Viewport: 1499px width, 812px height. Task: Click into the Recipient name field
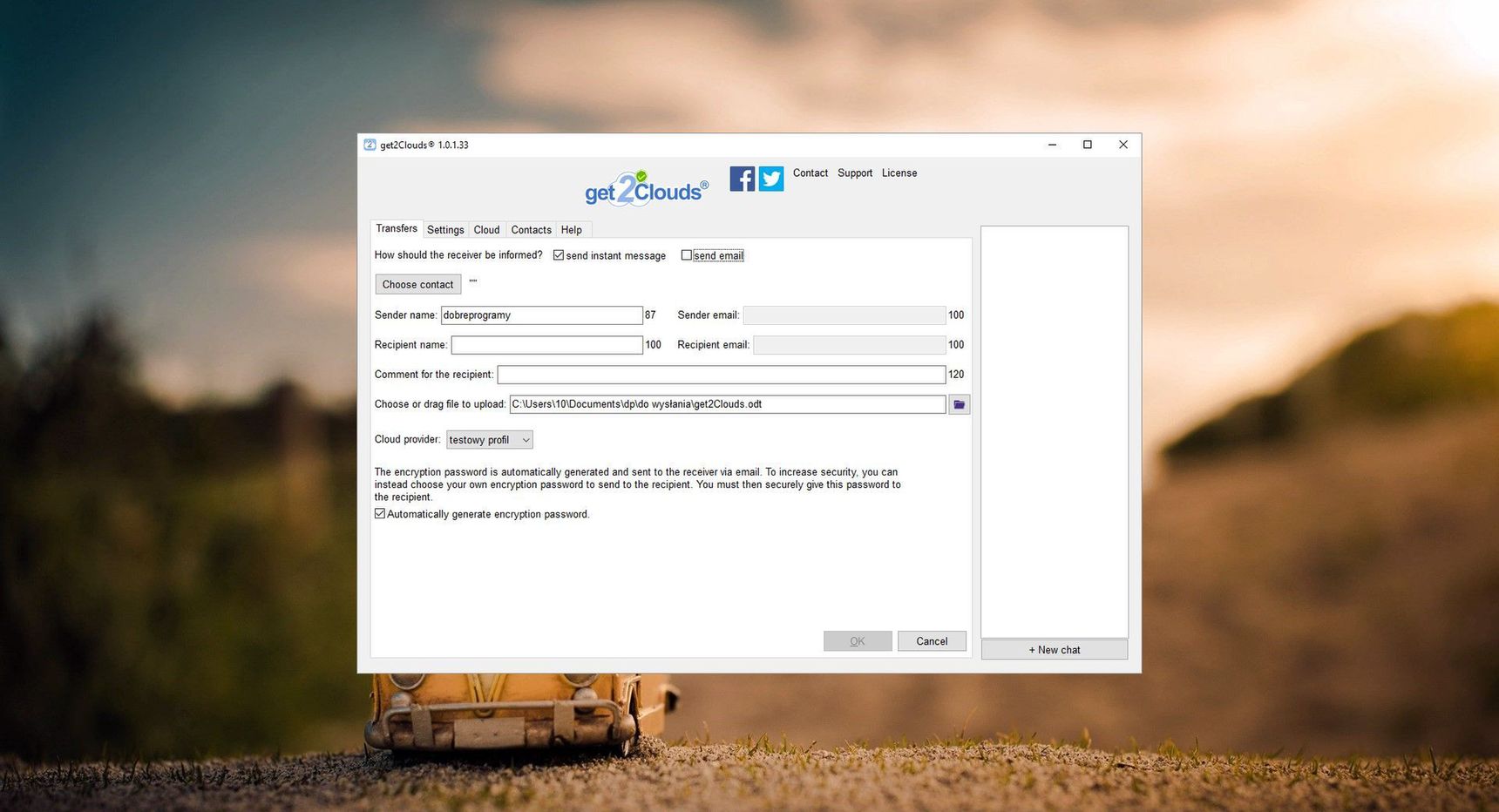pyautogui.click(x=546, y=345)
